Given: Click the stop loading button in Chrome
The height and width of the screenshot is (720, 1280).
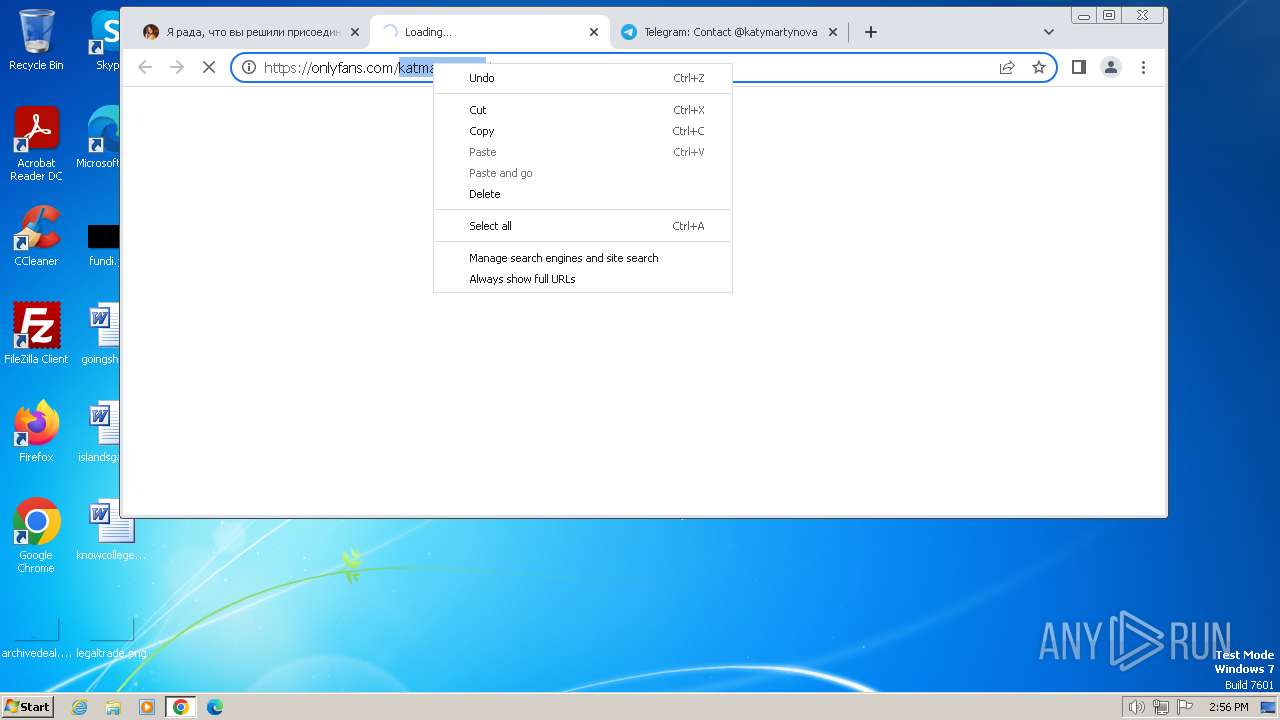Looking at the screenshot, I should [209, 67].
